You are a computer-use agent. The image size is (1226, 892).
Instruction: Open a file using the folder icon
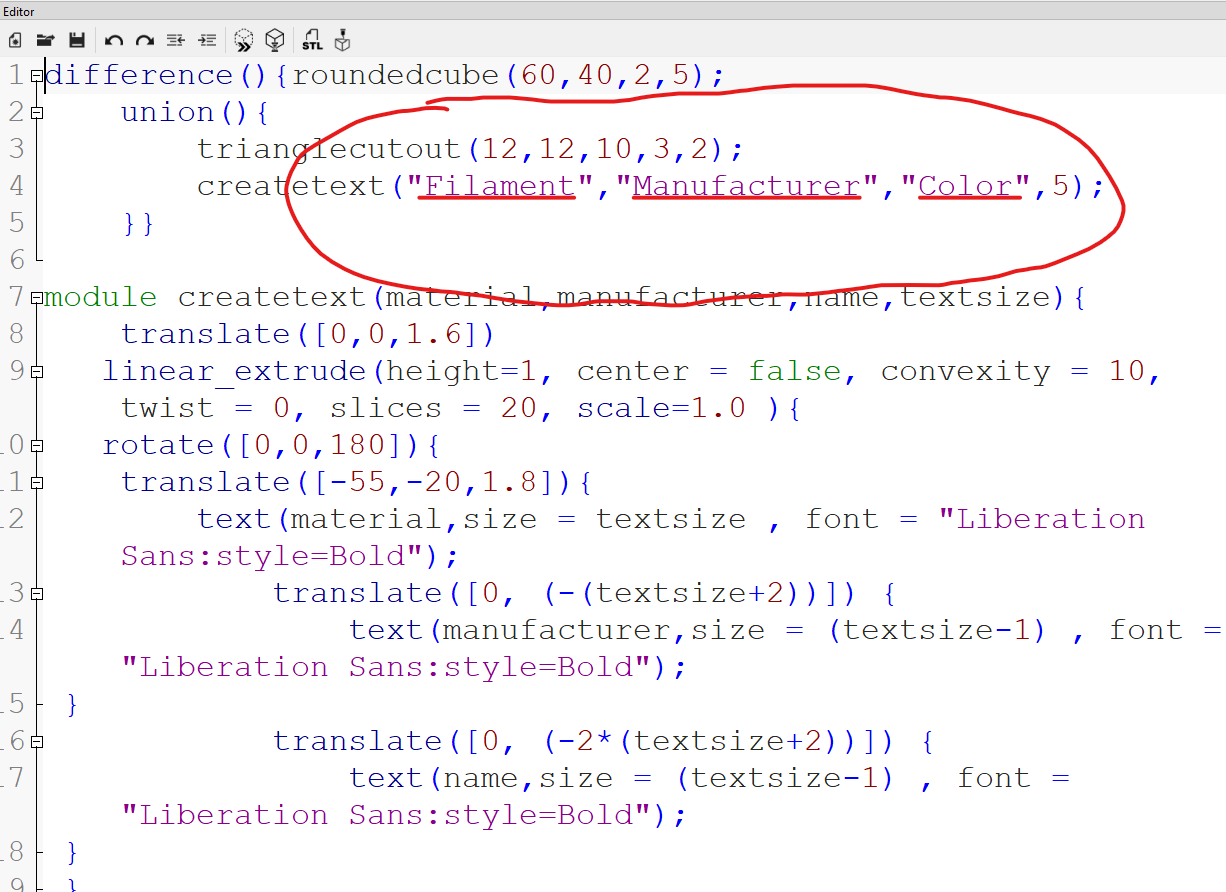(45, 40)
